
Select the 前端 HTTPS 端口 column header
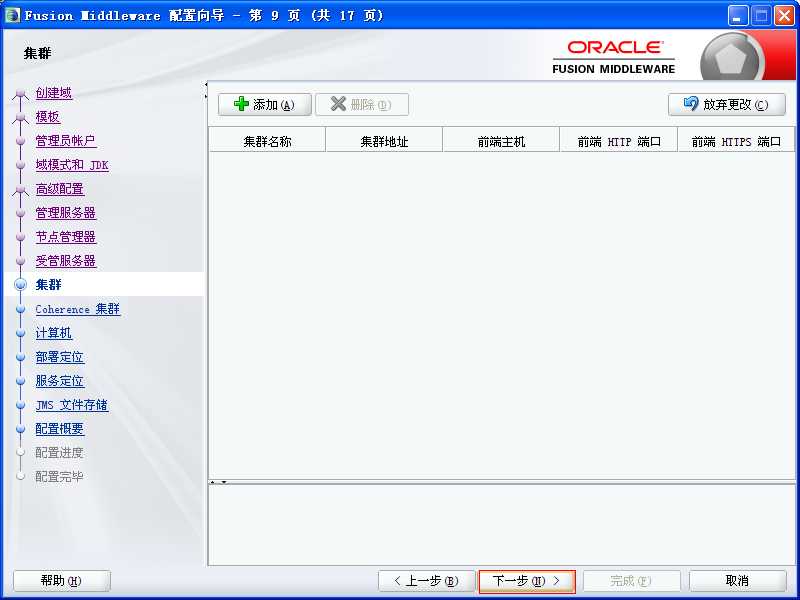tap(736, 141)
